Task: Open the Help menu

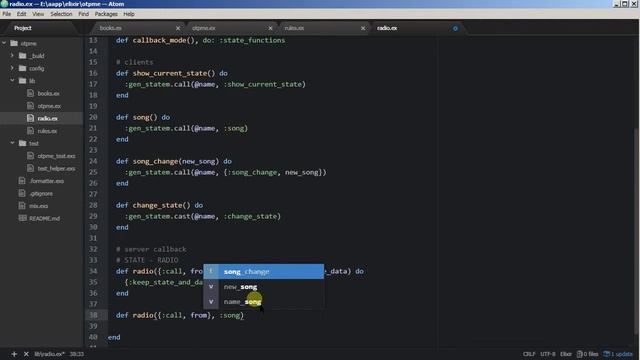Action: [x=129, y=14]
